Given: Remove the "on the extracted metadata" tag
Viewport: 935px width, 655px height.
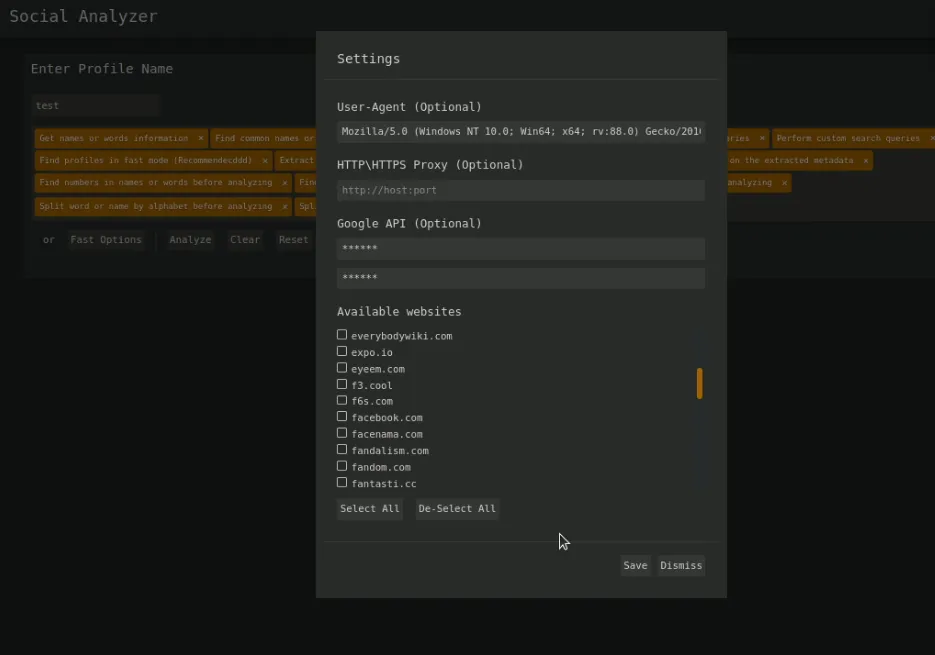Looking at the screenshot, I should click(x=865, y=161).
